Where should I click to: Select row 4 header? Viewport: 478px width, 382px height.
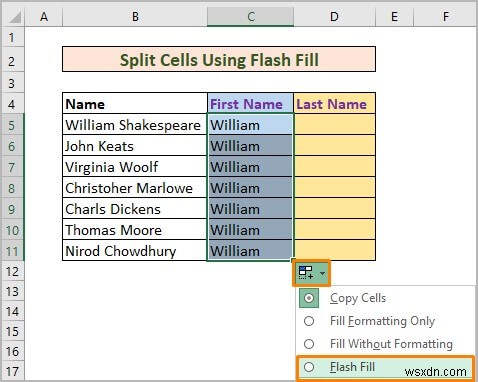tap(13, 104)
